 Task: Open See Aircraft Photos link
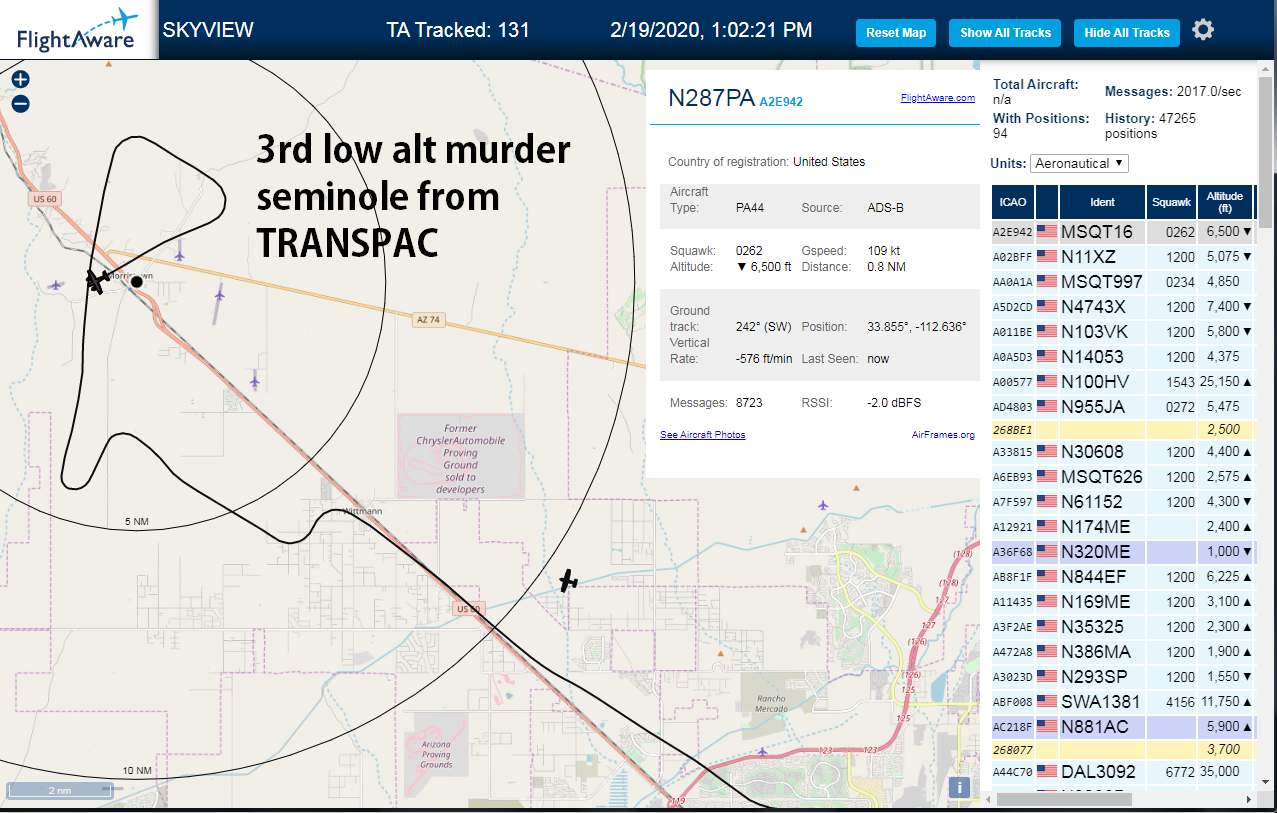(702, 434)
